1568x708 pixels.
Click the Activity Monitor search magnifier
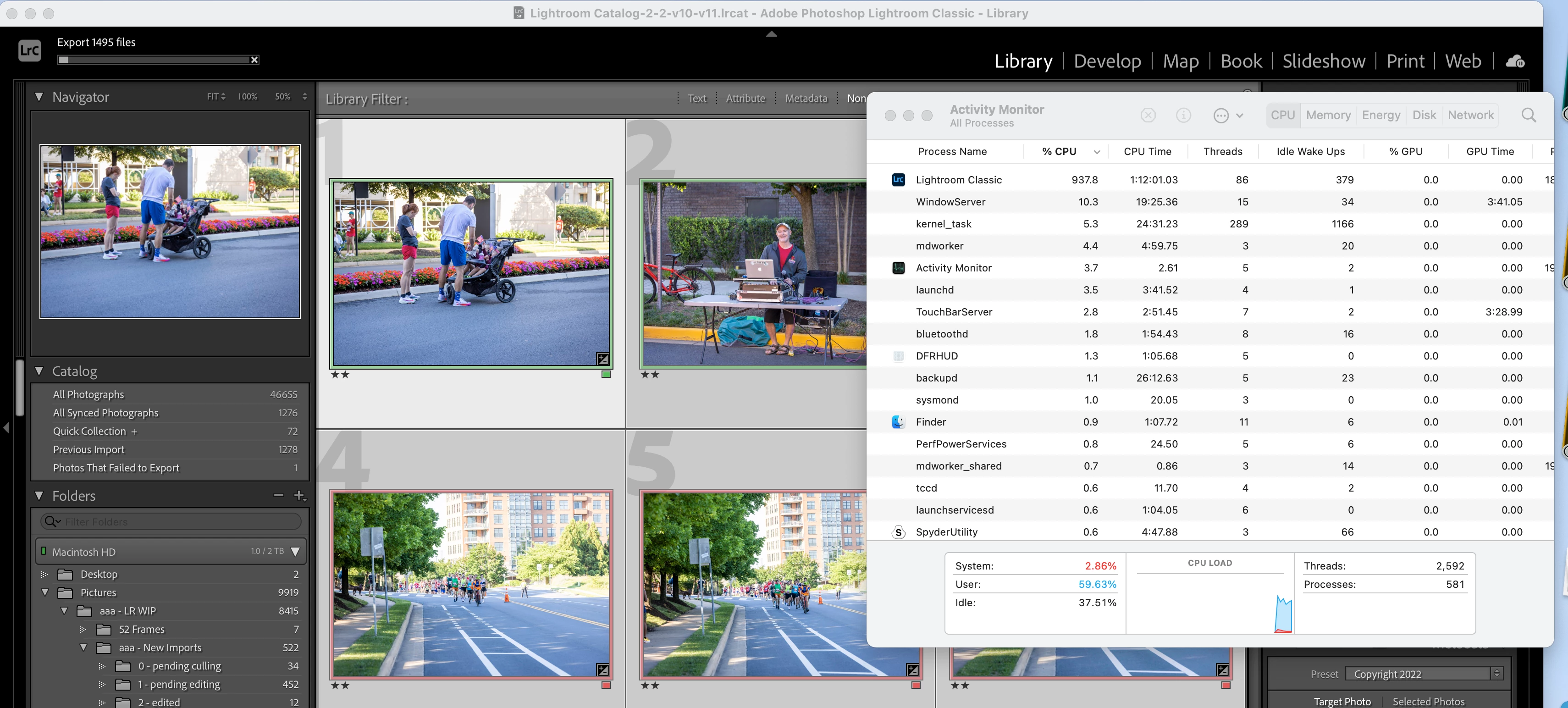[x=1529, y=115]
